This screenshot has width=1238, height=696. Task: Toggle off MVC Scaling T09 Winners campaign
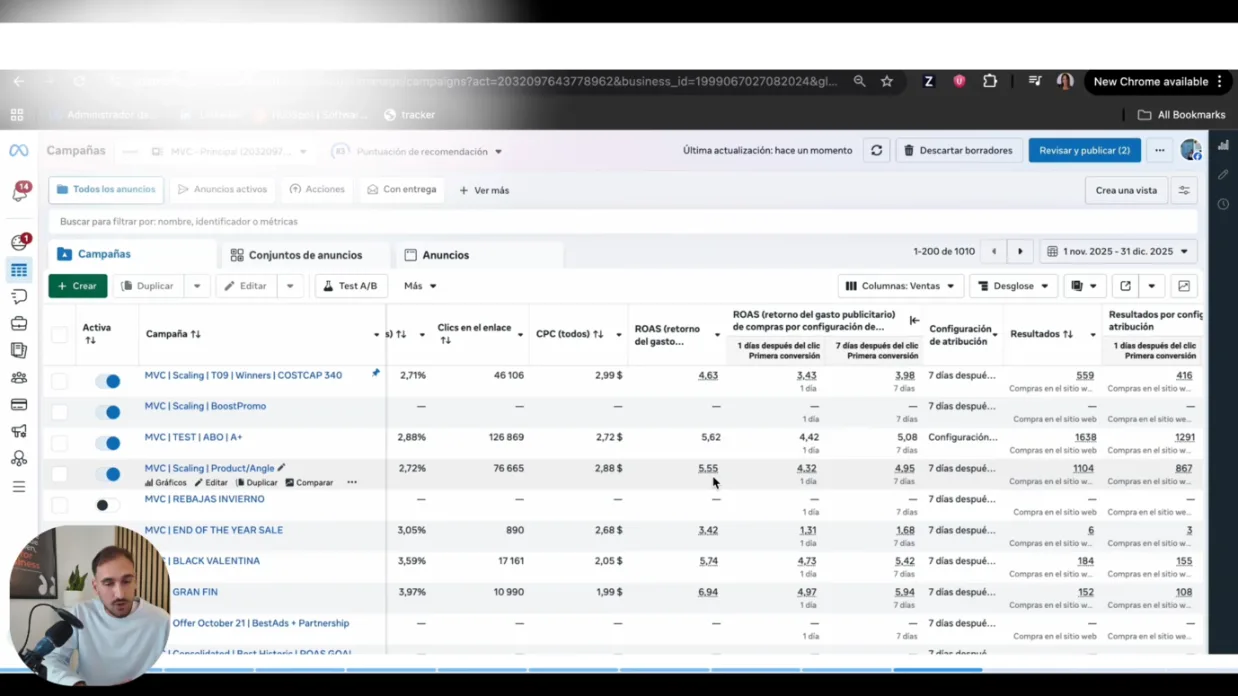(108, 381)
